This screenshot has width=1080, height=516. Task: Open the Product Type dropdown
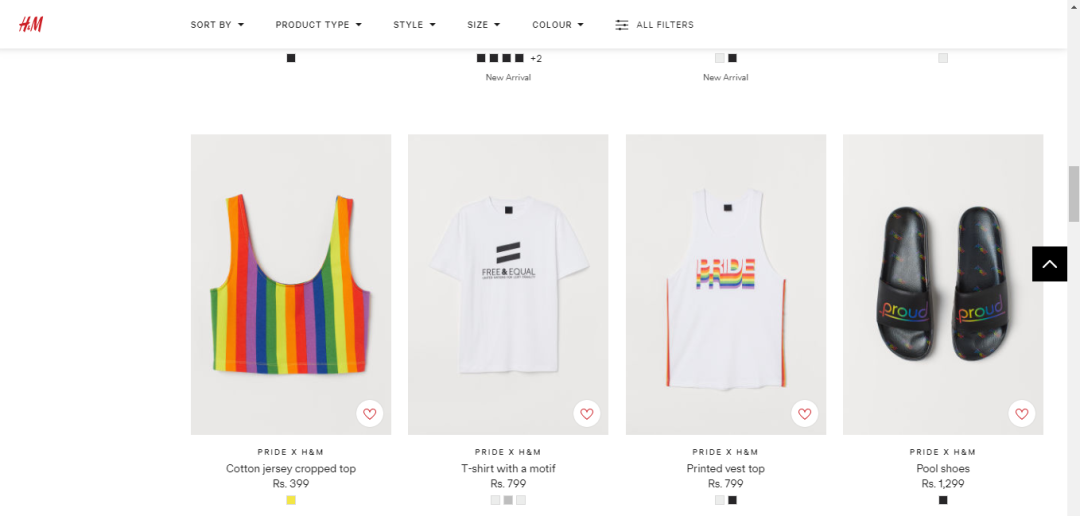click(319, 25)
